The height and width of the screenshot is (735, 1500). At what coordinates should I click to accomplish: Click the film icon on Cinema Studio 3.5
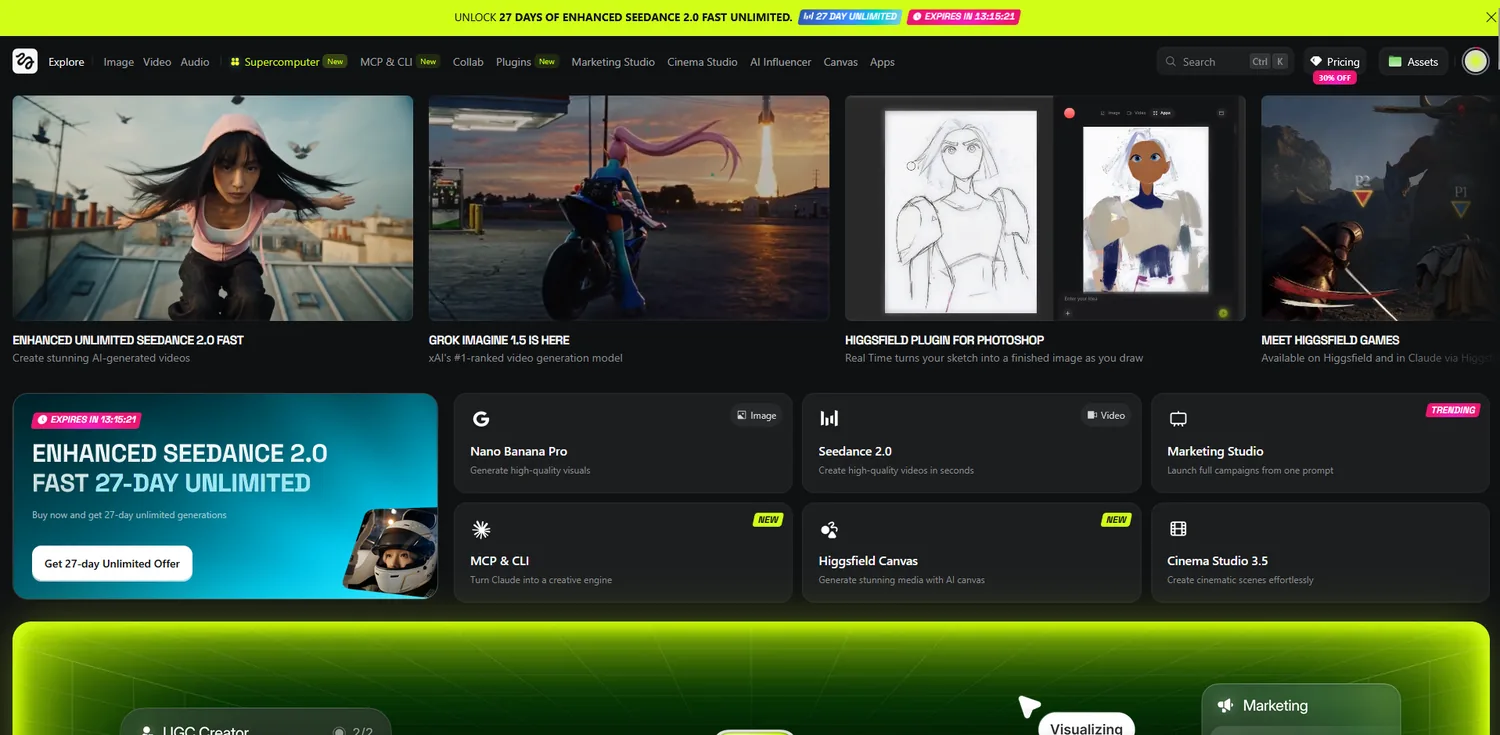1178,529
